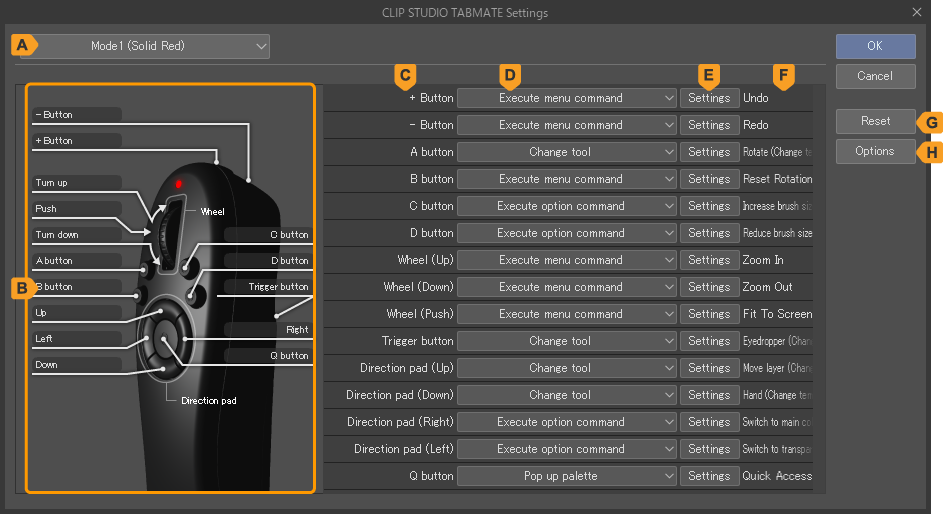Open the Options dialog
Screen dimensions: 952x516
point(875,151)
